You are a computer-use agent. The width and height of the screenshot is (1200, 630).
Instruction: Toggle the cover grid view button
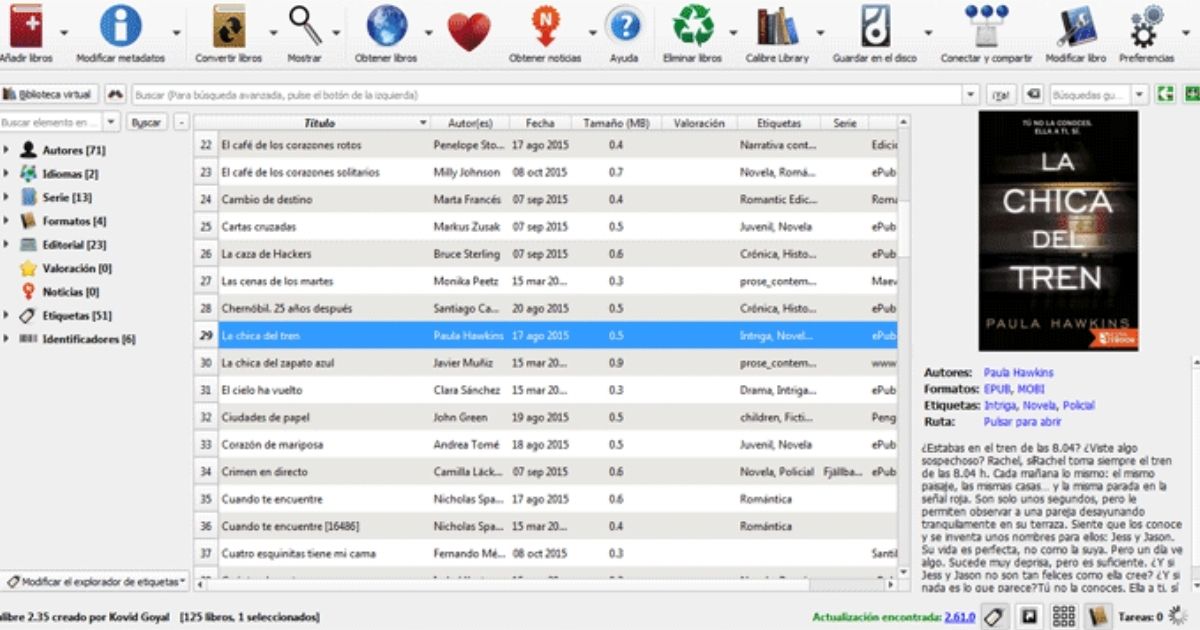(1063, 616)
